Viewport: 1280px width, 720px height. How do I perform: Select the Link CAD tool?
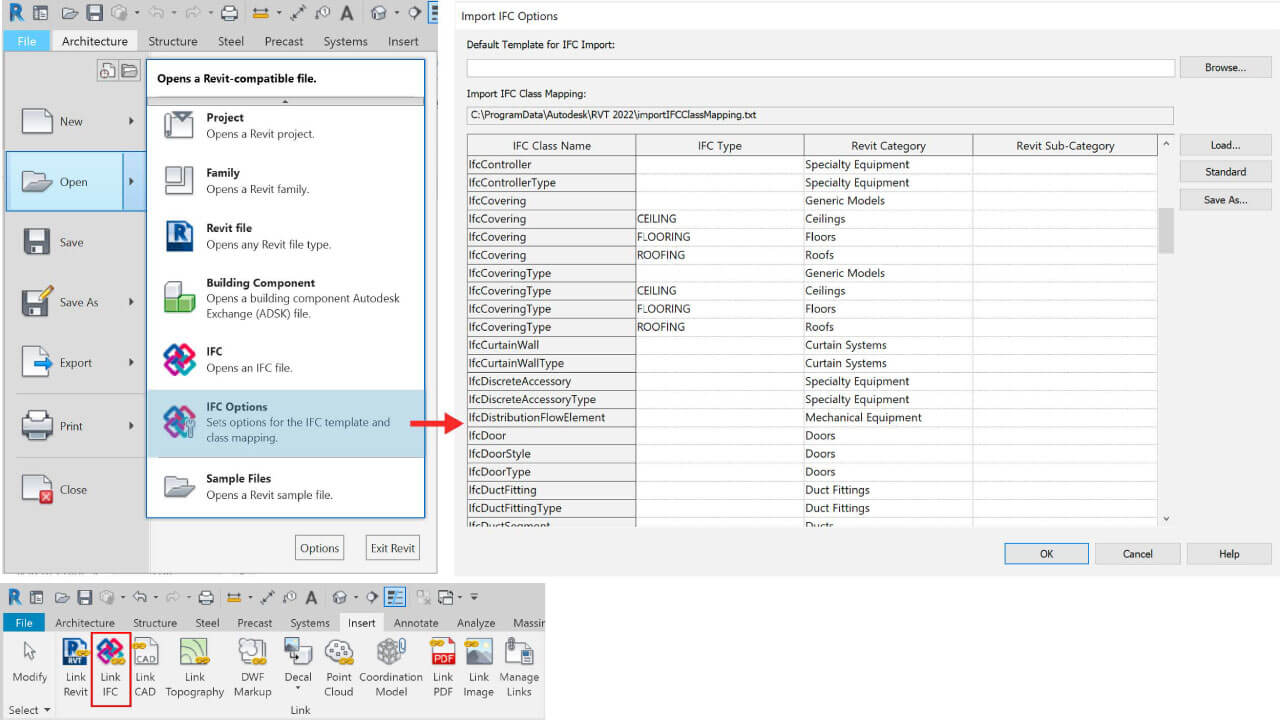click(x=145, y=668)
